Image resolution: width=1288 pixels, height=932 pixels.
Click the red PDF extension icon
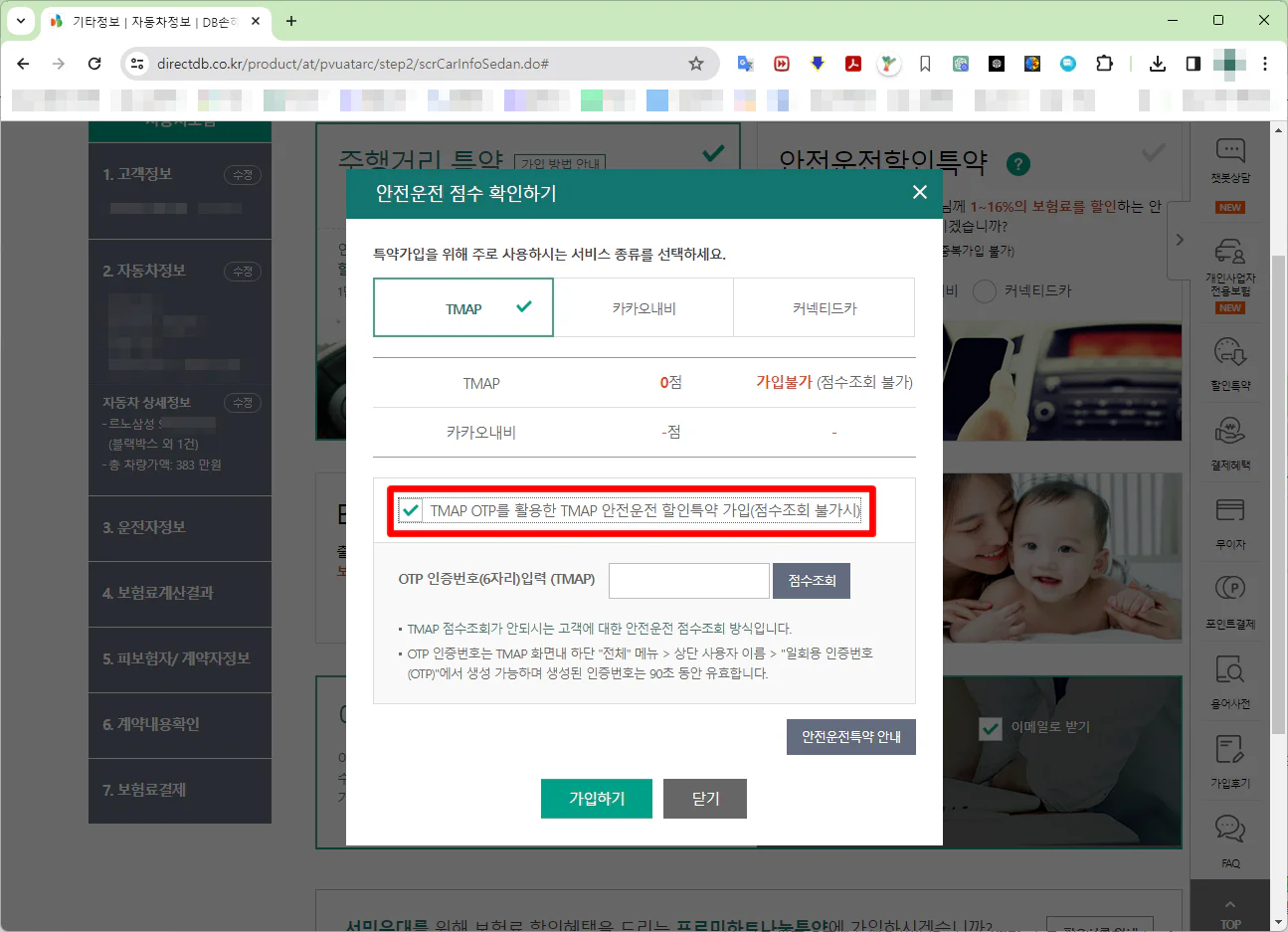(853, 64)
